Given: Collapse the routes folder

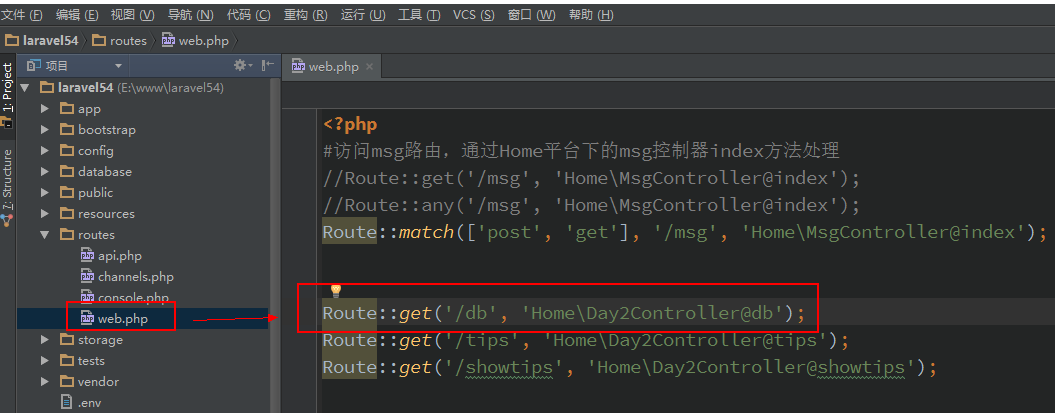Looking at the screenshot, I should point(45,235).
